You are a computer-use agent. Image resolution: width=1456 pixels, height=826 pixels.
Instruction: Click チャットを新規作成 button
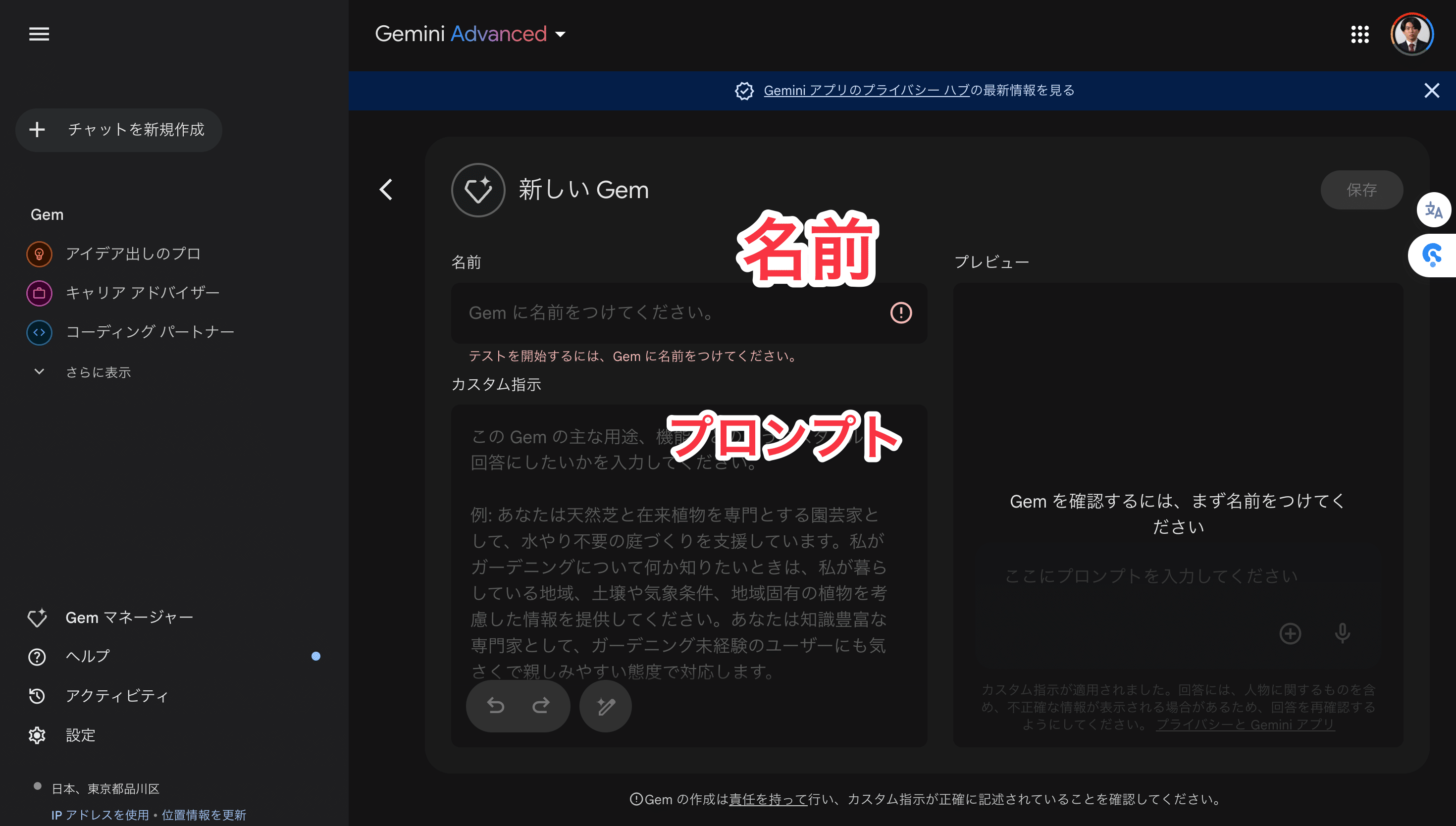pyautogui.click(x=118, y=130)
